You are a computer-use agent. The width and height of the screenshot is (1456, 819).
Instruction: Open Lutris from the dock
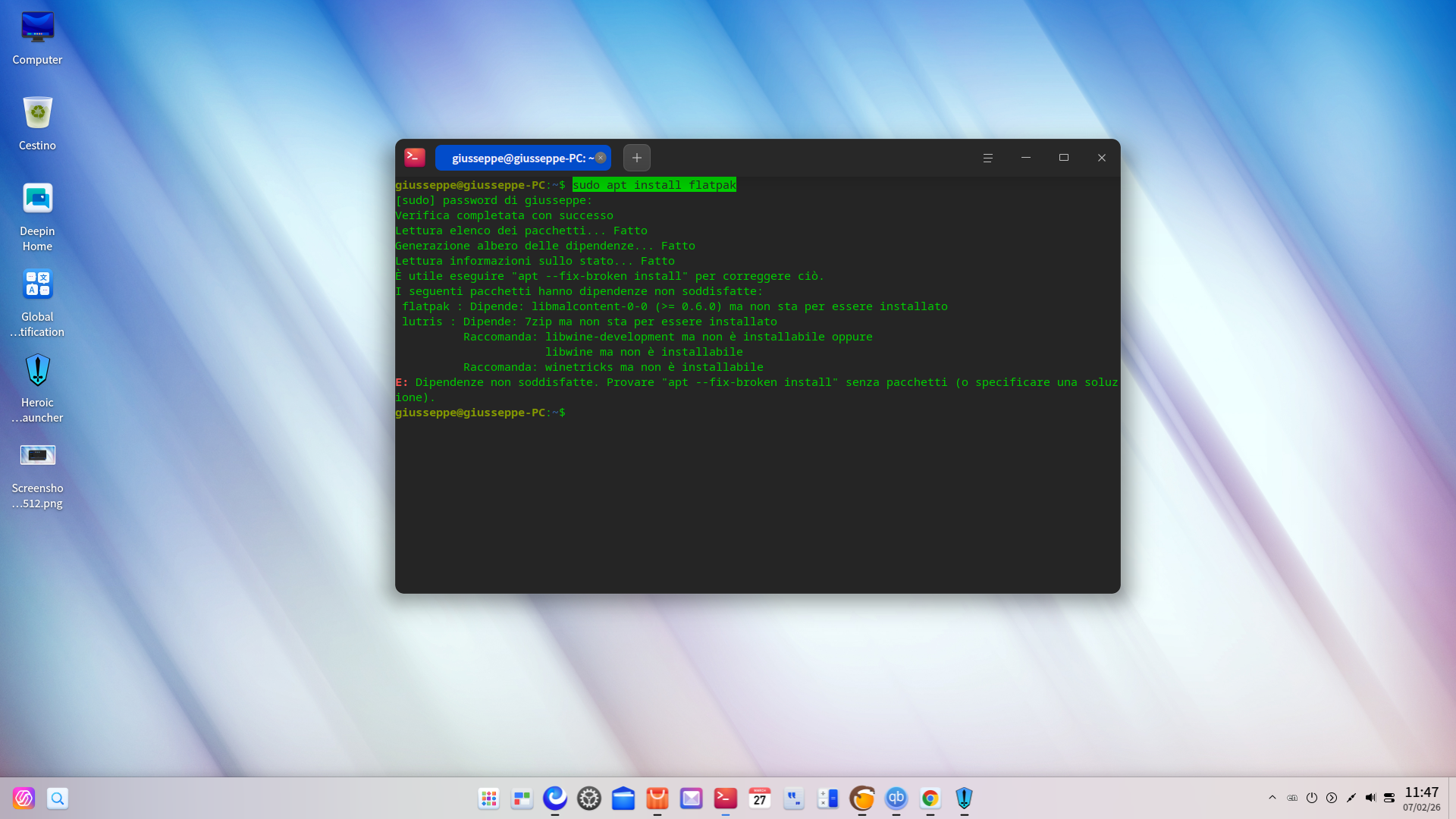click(862, 799)
